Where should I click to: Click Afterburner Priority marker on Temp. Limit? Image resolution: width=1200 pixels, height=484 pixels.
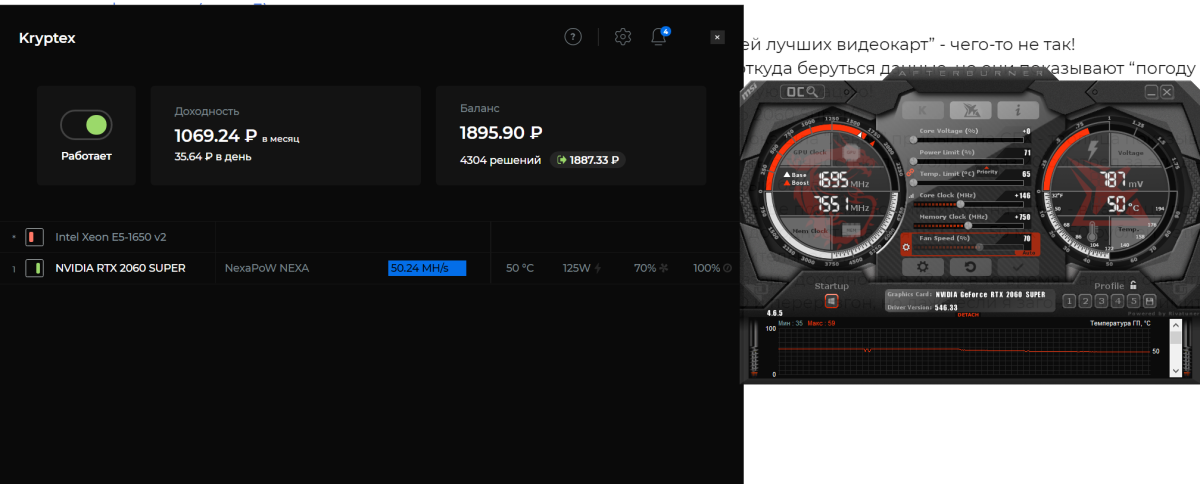[987, 171]
